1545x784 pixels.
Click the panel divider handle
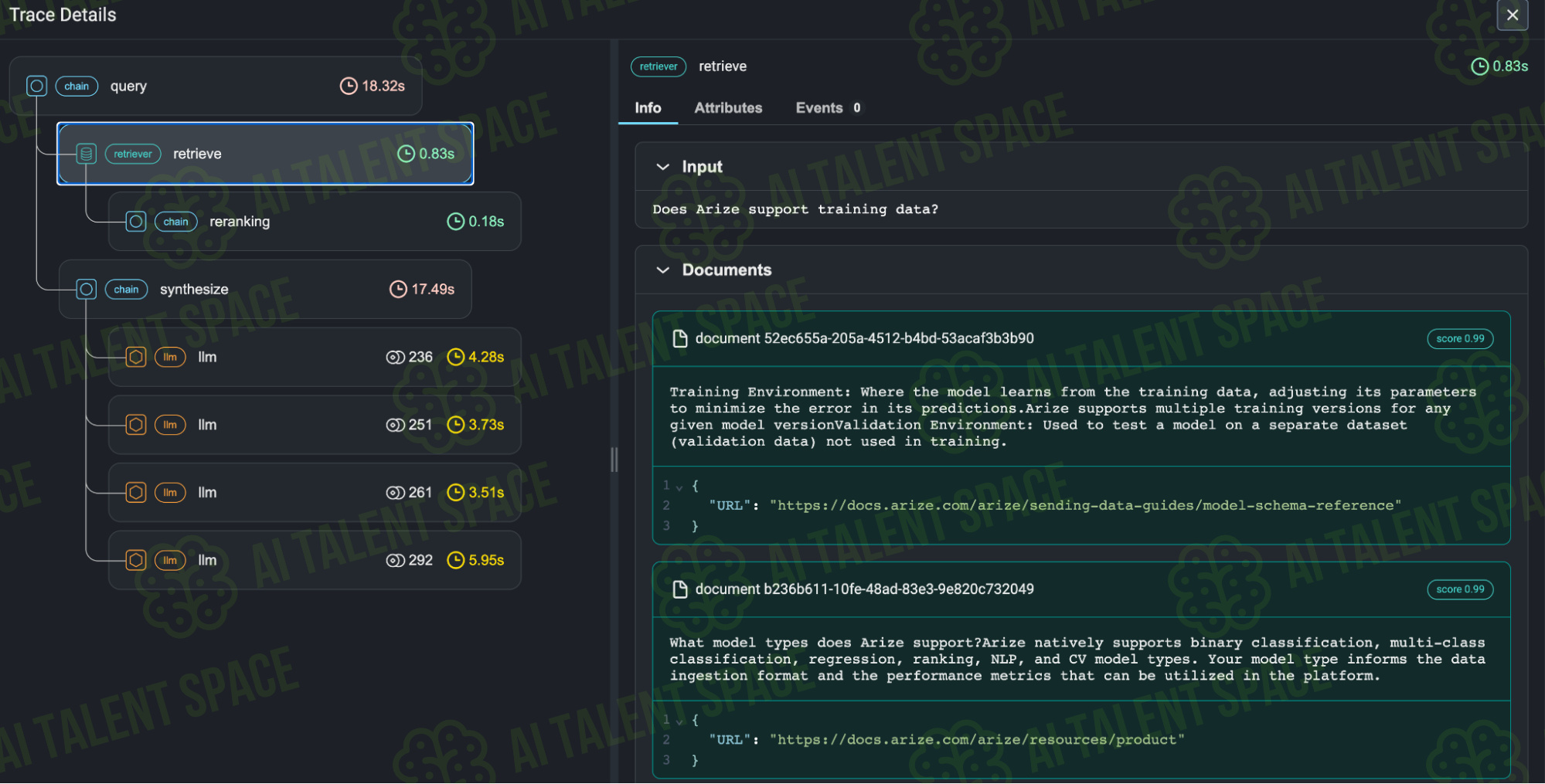coord(614,460)
